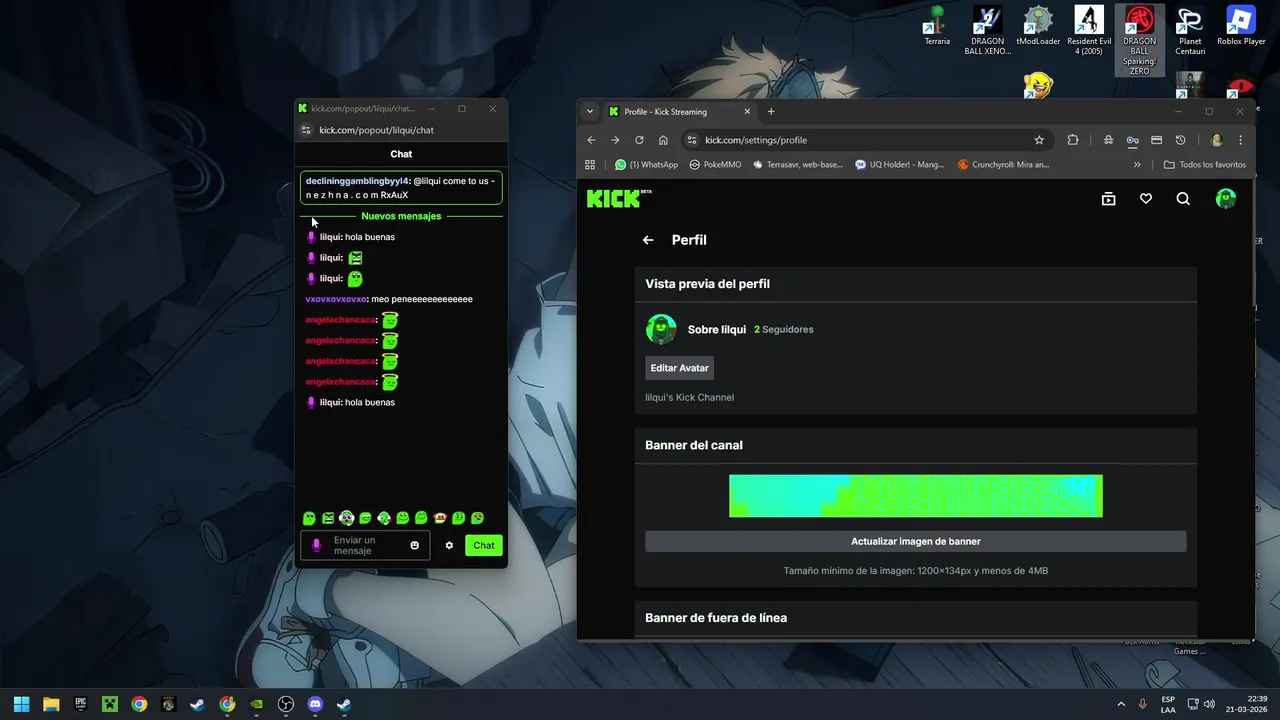Click Nuevos mensajes divider label in chat
Viewport: 1280px width, 720px height.
(401, 216)
